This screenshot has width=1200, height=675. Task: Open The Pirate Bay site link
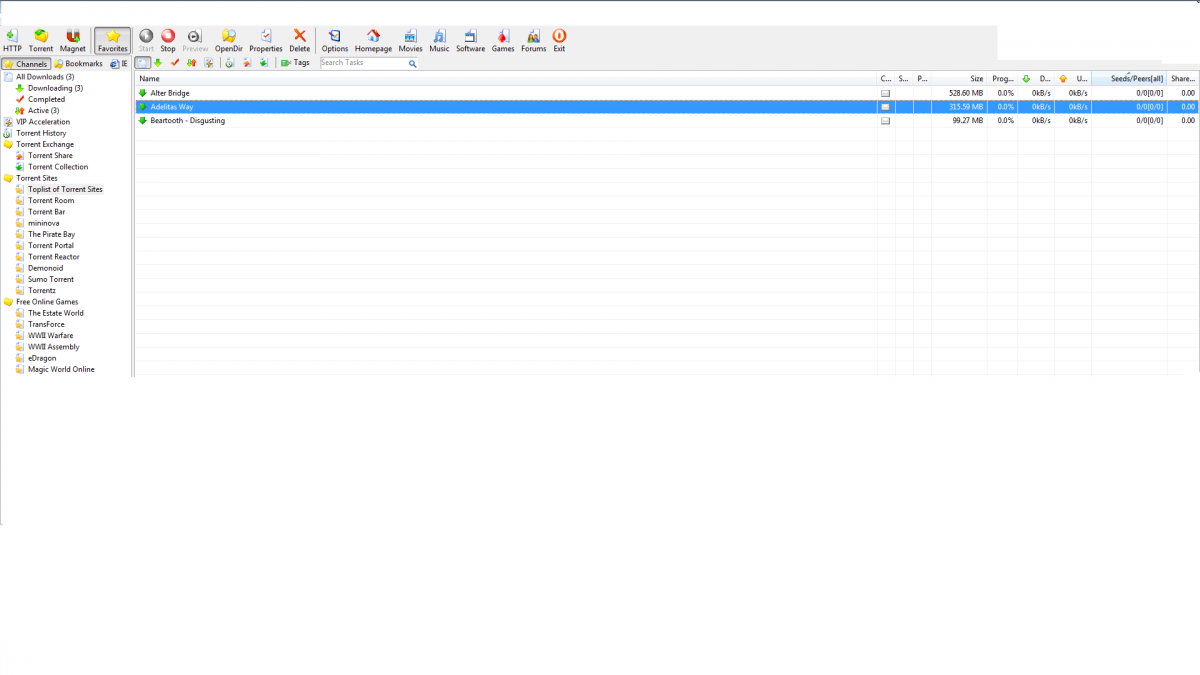coord(51,234)
